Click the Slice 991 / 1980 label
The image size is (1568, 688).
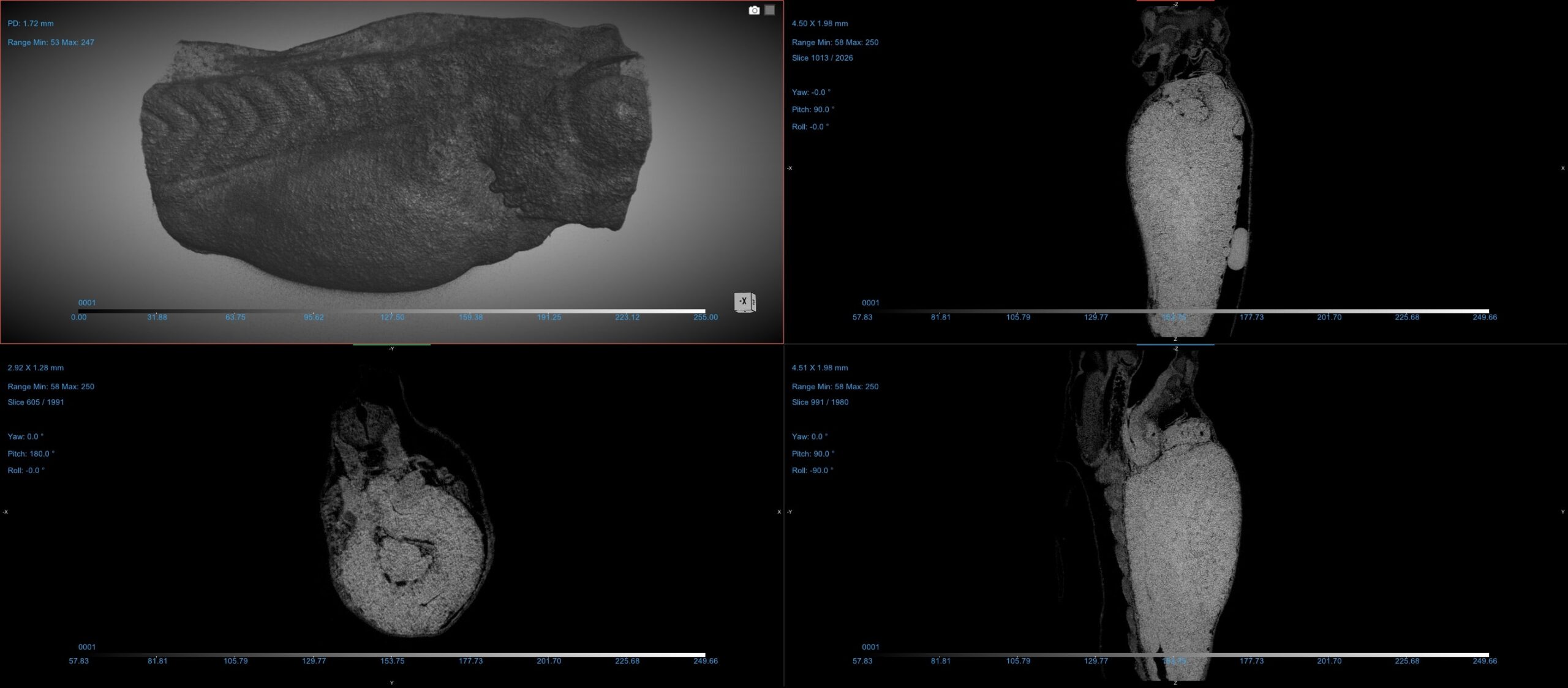coord(820,402)
